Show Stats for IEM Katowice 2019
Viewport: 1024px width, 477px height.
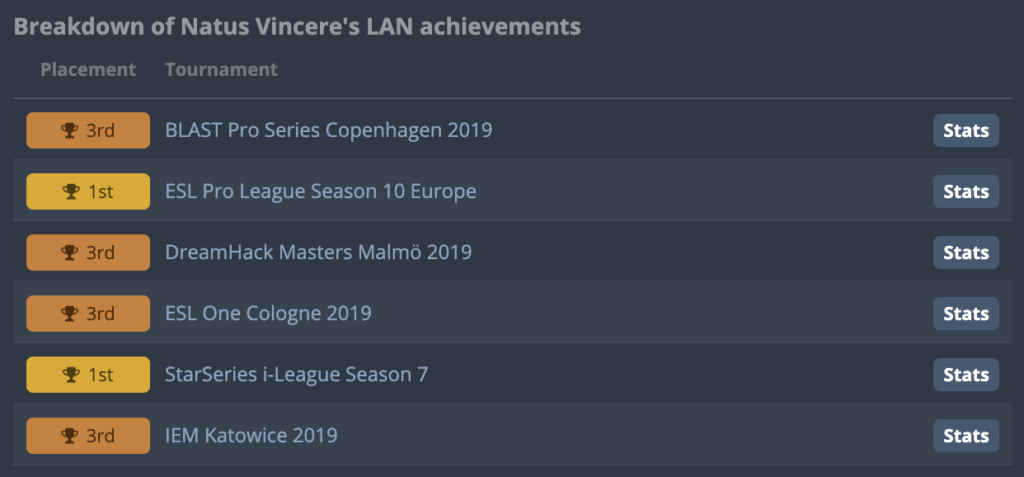pyautogui.click(x=966, y=436)
